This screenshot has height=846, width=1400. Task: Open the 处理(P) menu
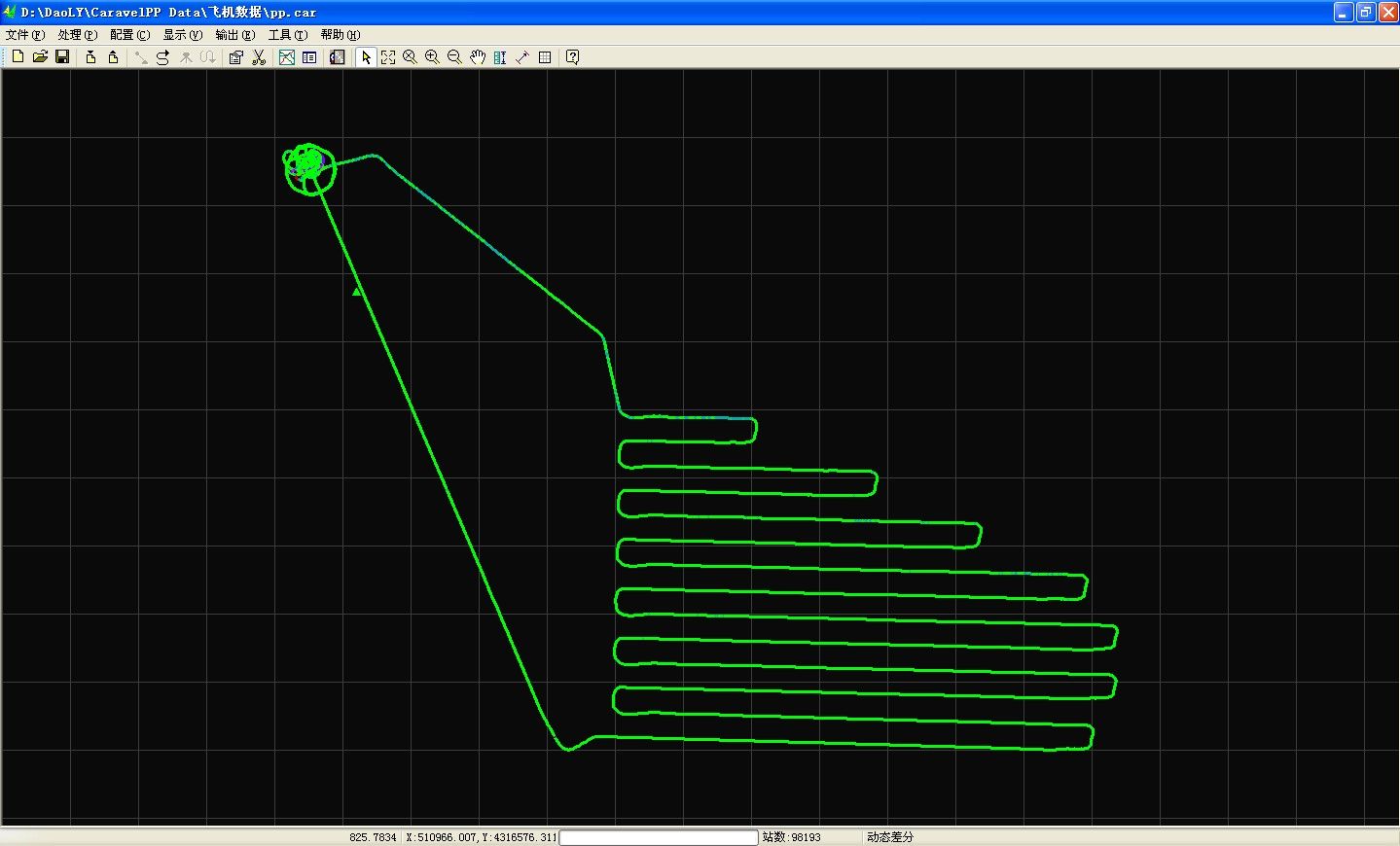click(x=78, y=35)
